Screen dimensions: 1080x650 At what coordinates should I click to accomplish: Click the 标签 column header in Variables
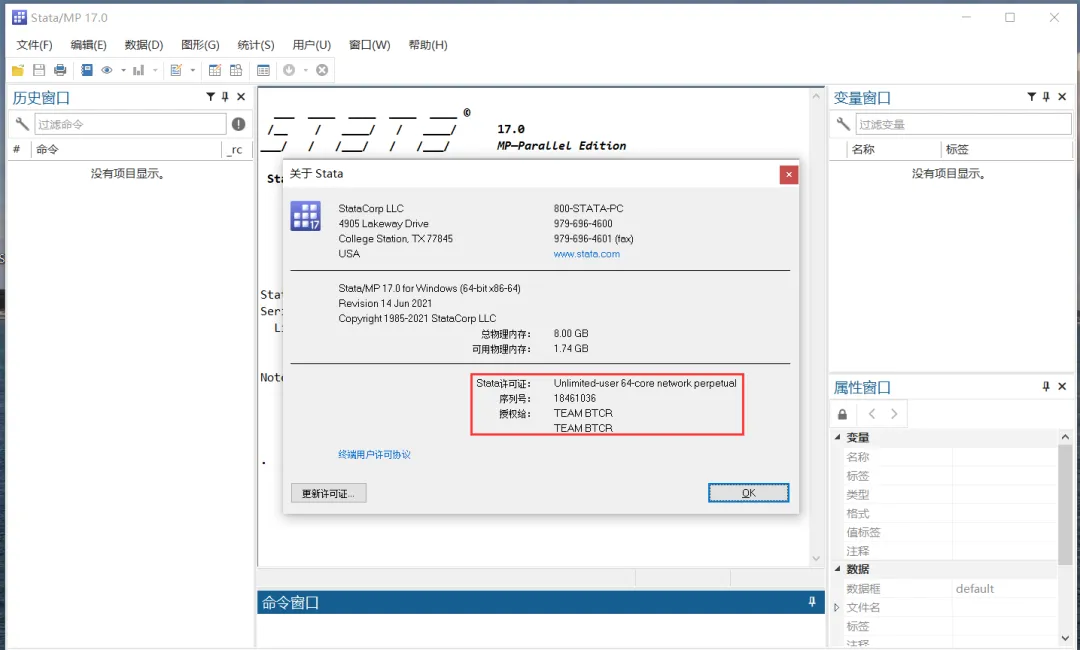pyautogui.click(x=1006, y=149)
